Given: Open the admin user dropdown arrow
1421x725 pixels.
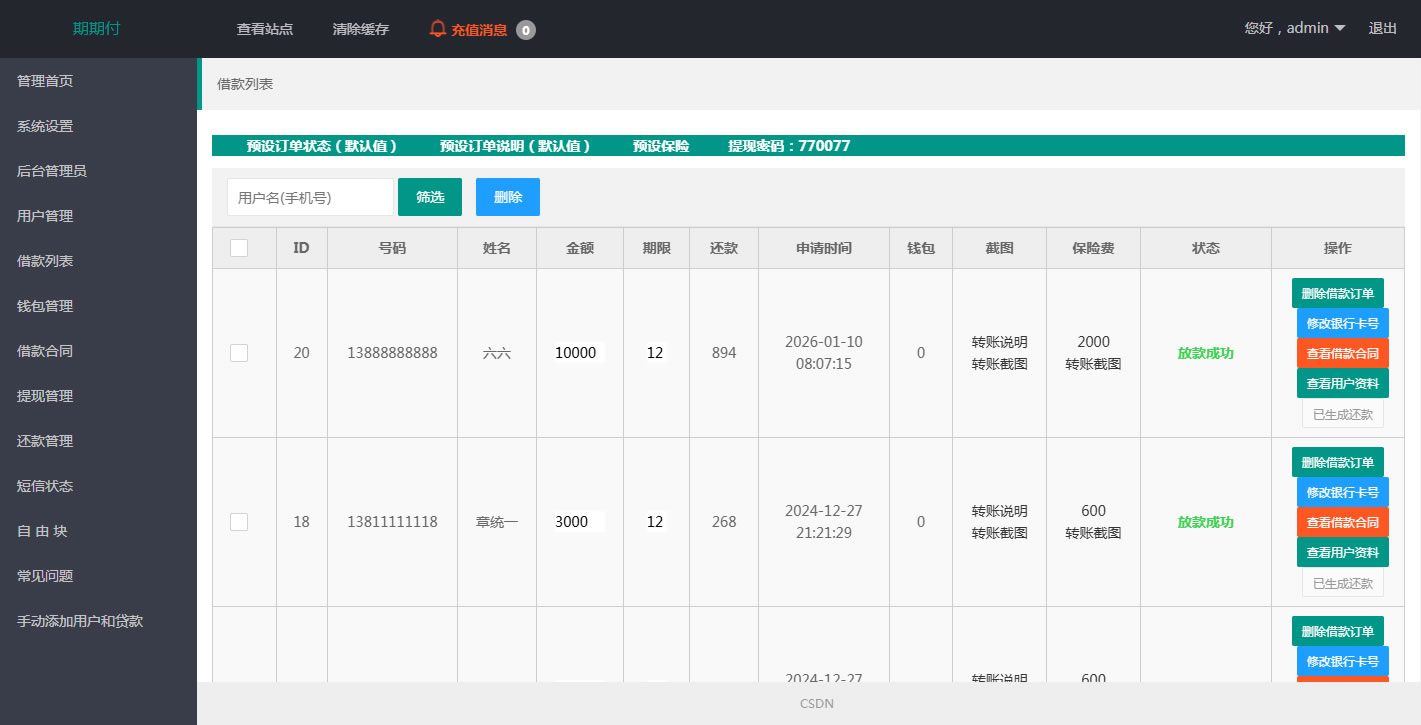Looking at the screenshot, I should click(1340, 28).
